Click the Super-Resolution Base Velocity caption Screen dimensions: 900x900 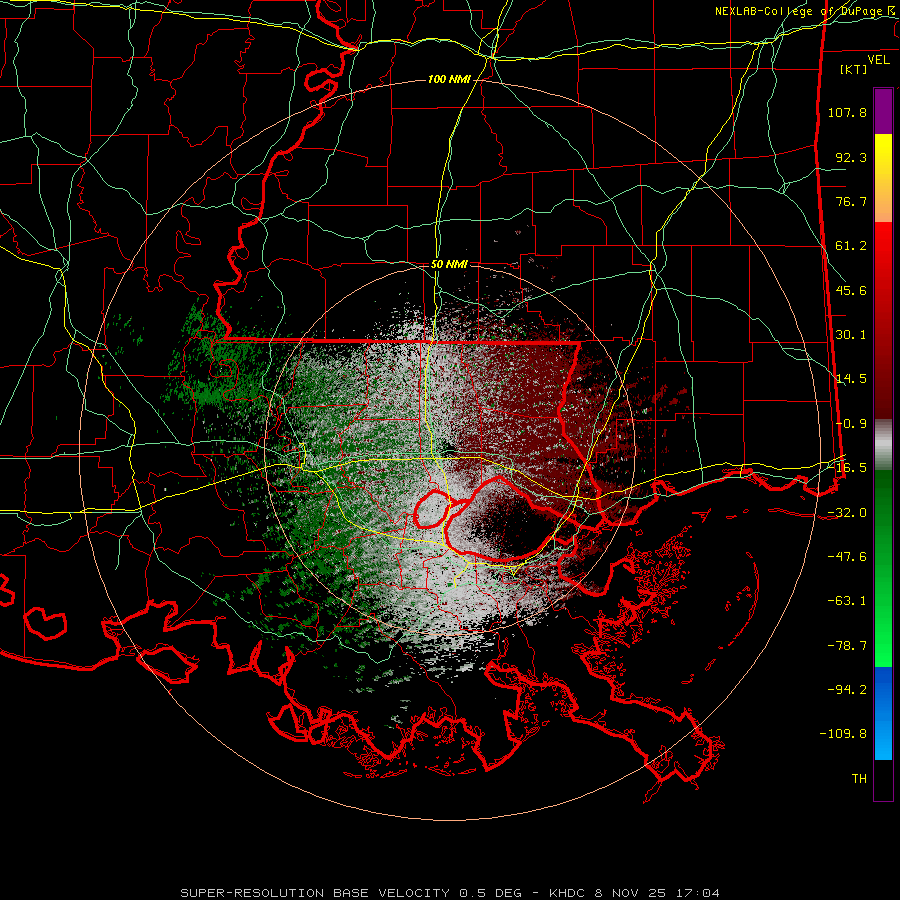[449, 893]
